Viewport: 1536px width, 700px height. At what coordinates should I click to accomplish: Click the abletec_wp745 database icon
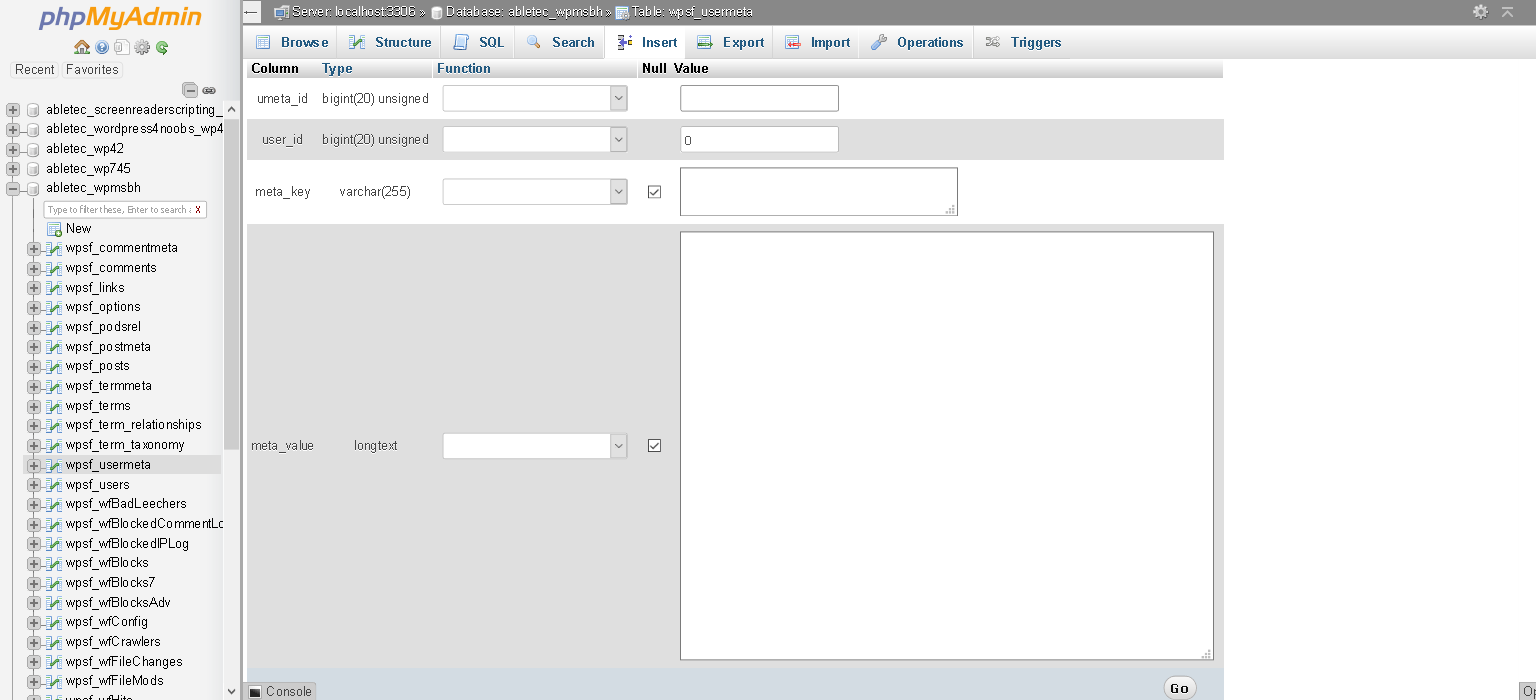33,169
